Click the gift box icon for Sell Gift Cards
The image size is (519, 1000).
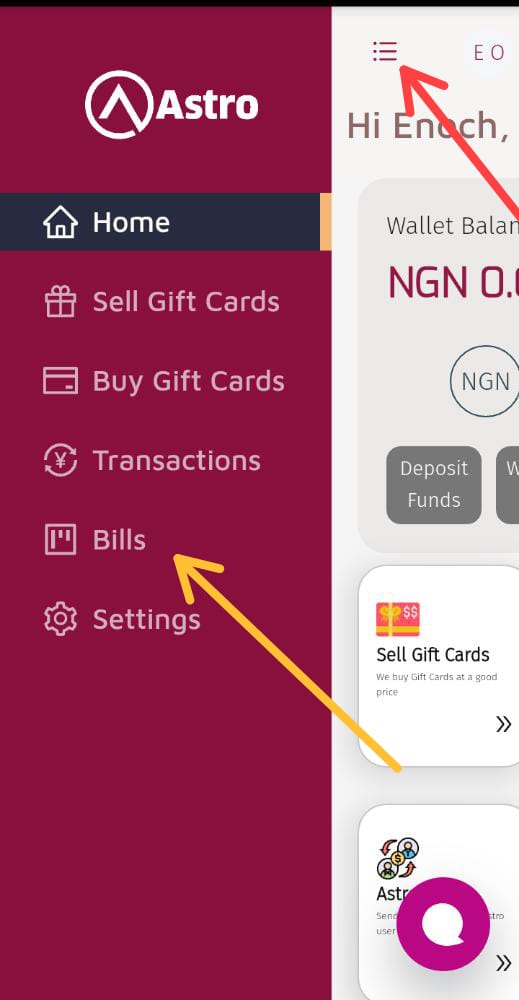(x=61, y=302)
